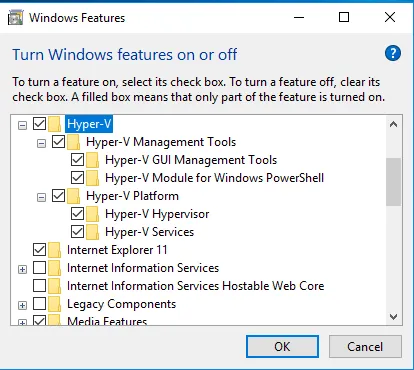The image size is (414, 370).
Task: Click the blue help question mark icon
Action: click(x=393, y=53)
